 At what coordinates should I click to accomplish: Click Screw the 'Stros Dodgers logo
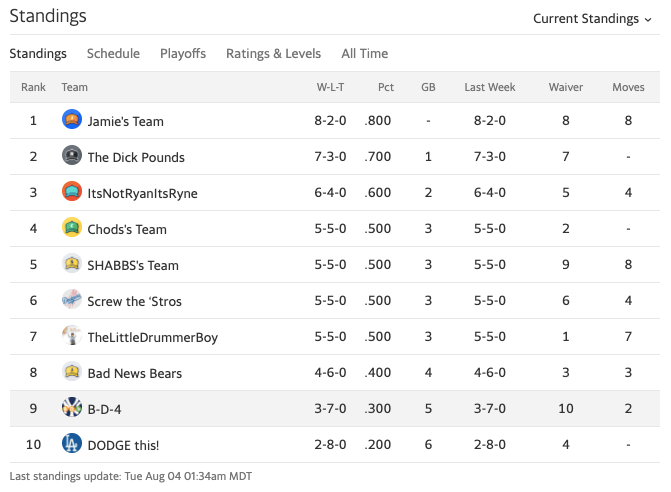click(x=72, y=300)
